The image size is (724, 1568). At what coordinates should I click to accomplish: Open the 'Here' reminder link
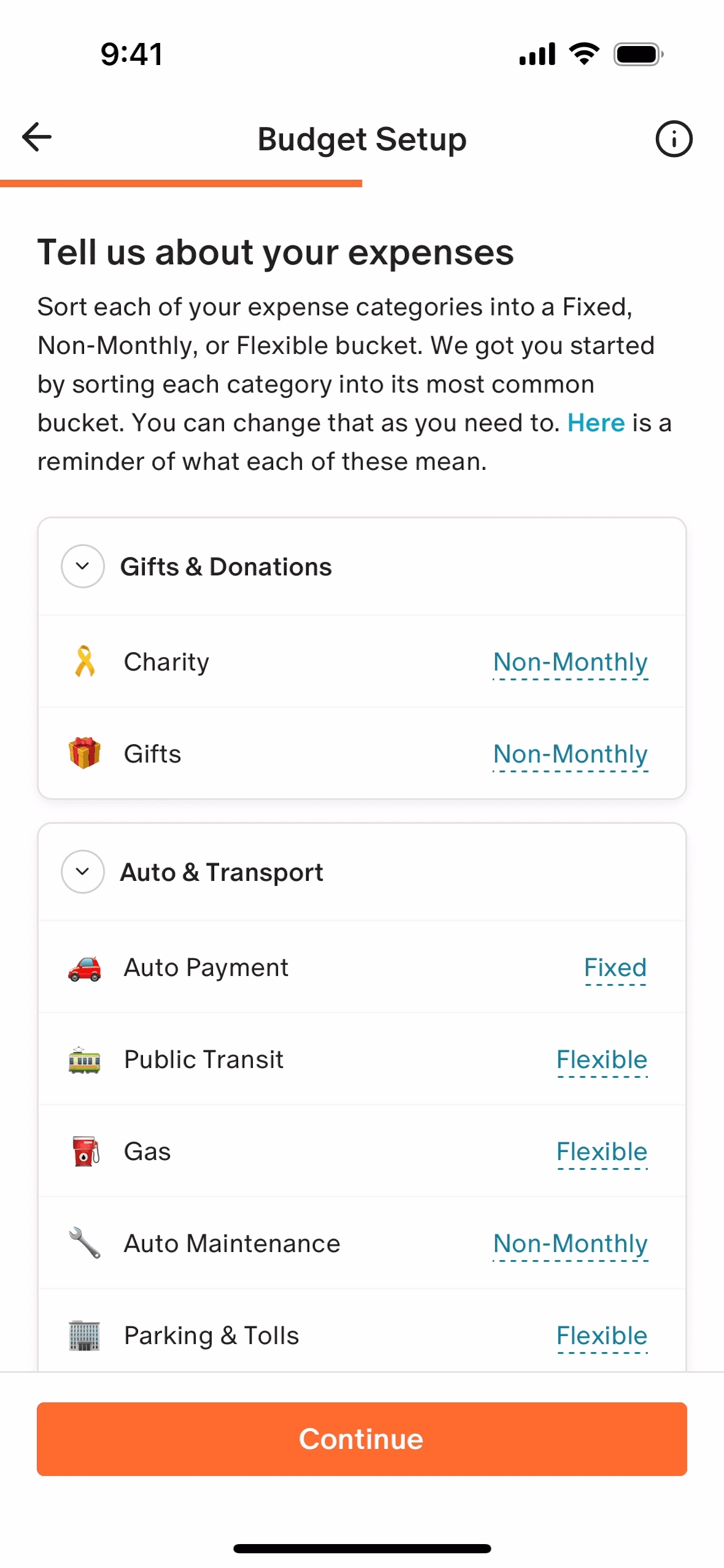[x=595, y=423]
